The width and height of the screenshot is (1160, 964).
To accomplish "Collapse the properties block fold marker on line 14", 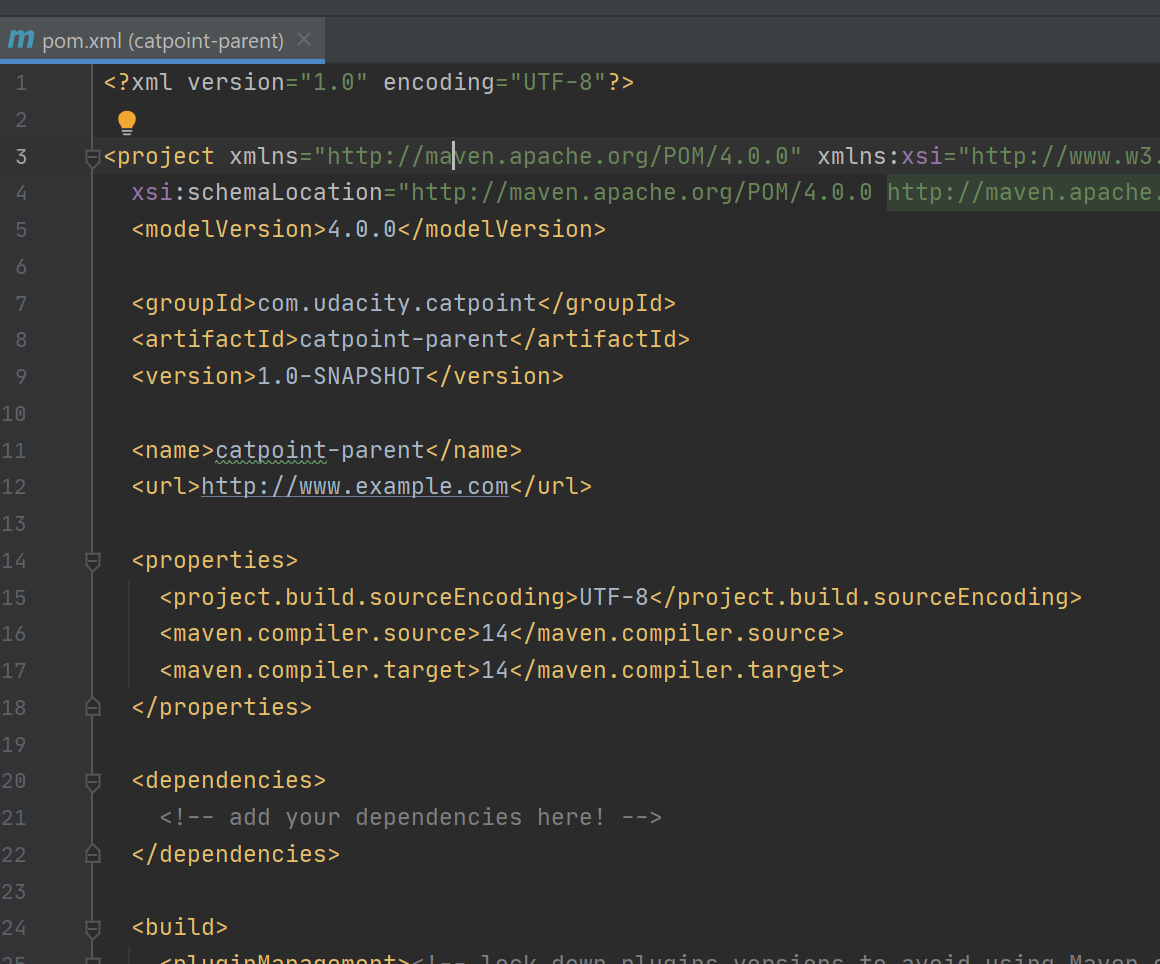I will click(x=92, y=561).
